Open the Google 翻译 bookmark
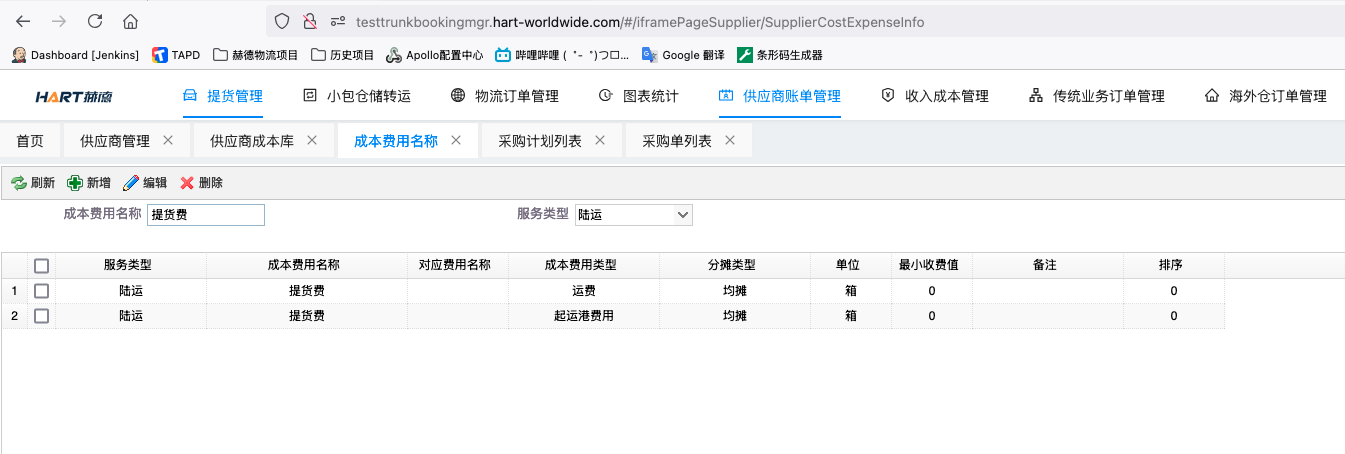 [x=684, y=55]
